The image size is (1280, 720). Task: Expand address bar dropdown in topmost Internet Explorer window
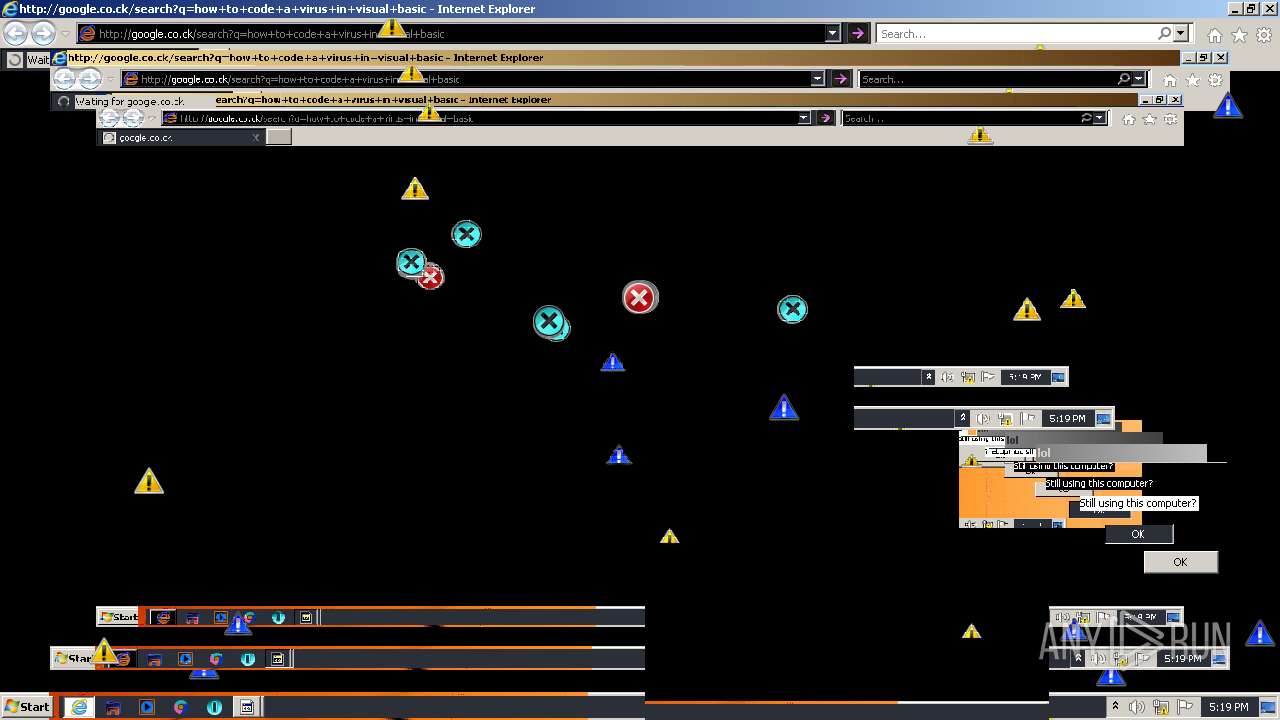(x=832, y=34)
